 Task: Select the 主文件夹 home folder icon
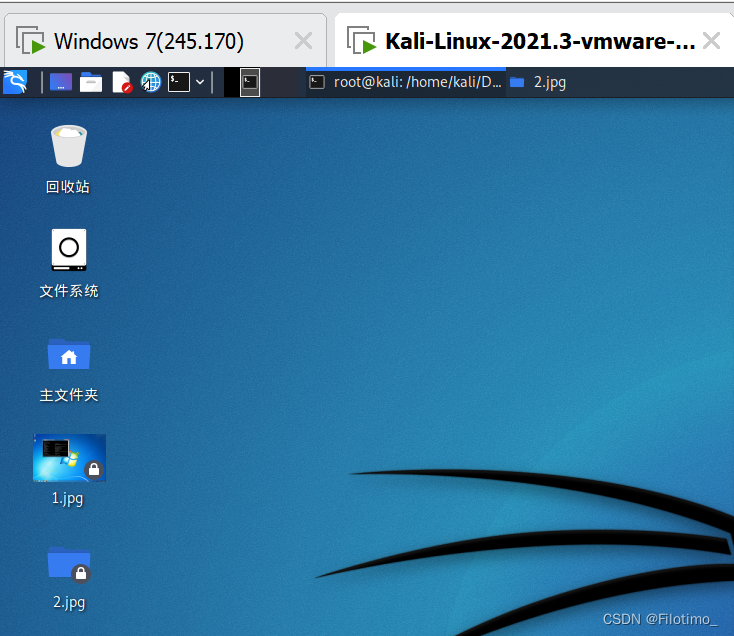[x=69, y=354]
